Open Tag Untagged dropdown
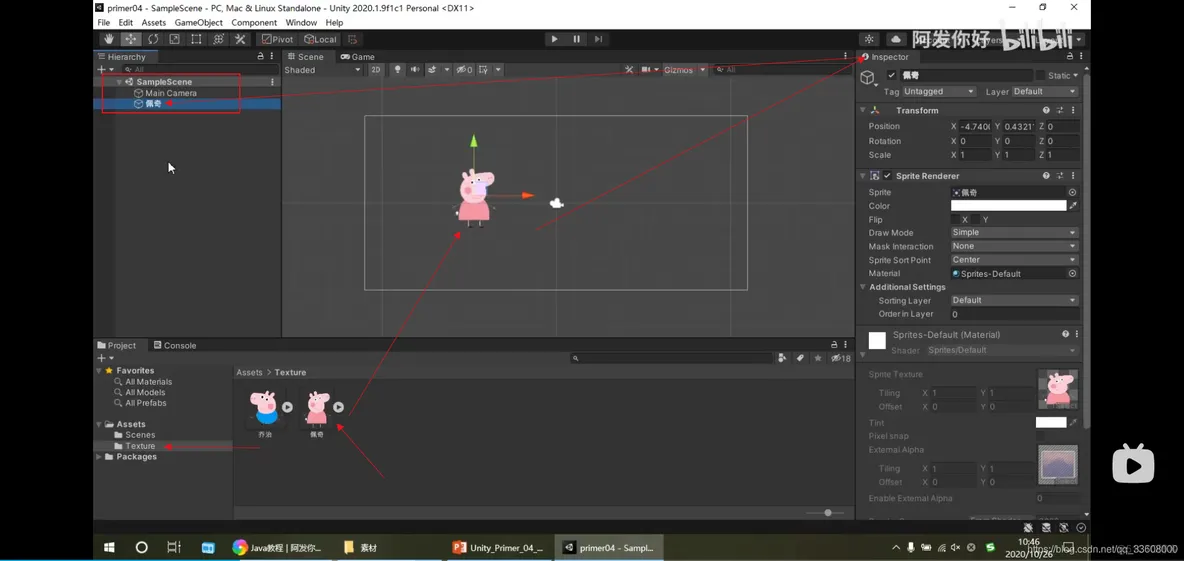 click(x=939, y=91)
